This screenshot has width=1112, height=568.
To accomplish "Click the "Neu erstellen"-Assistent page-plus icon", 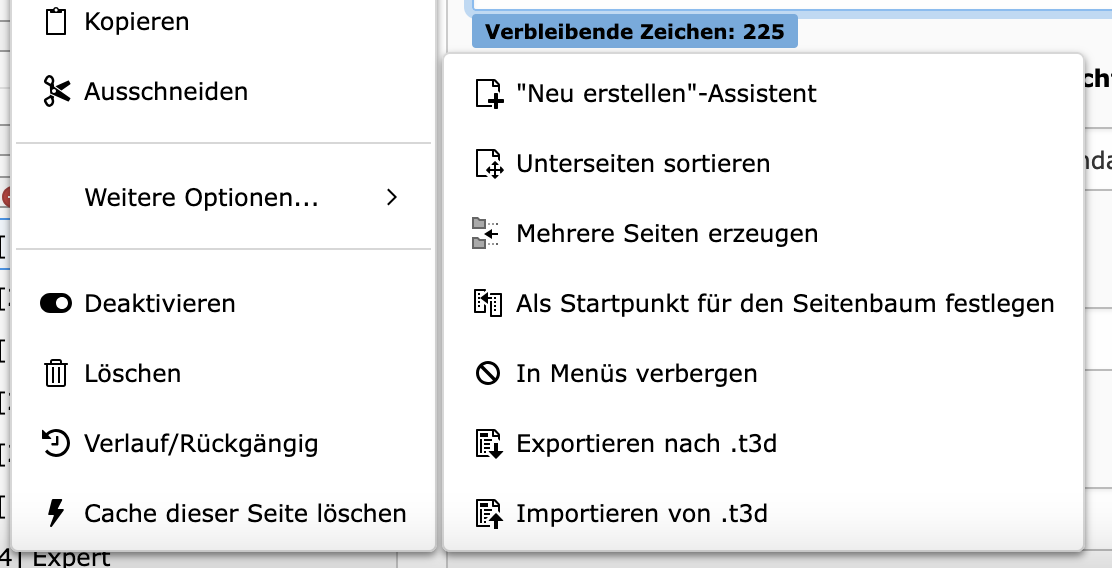I will pyautogui.click(x=489, y=94).
